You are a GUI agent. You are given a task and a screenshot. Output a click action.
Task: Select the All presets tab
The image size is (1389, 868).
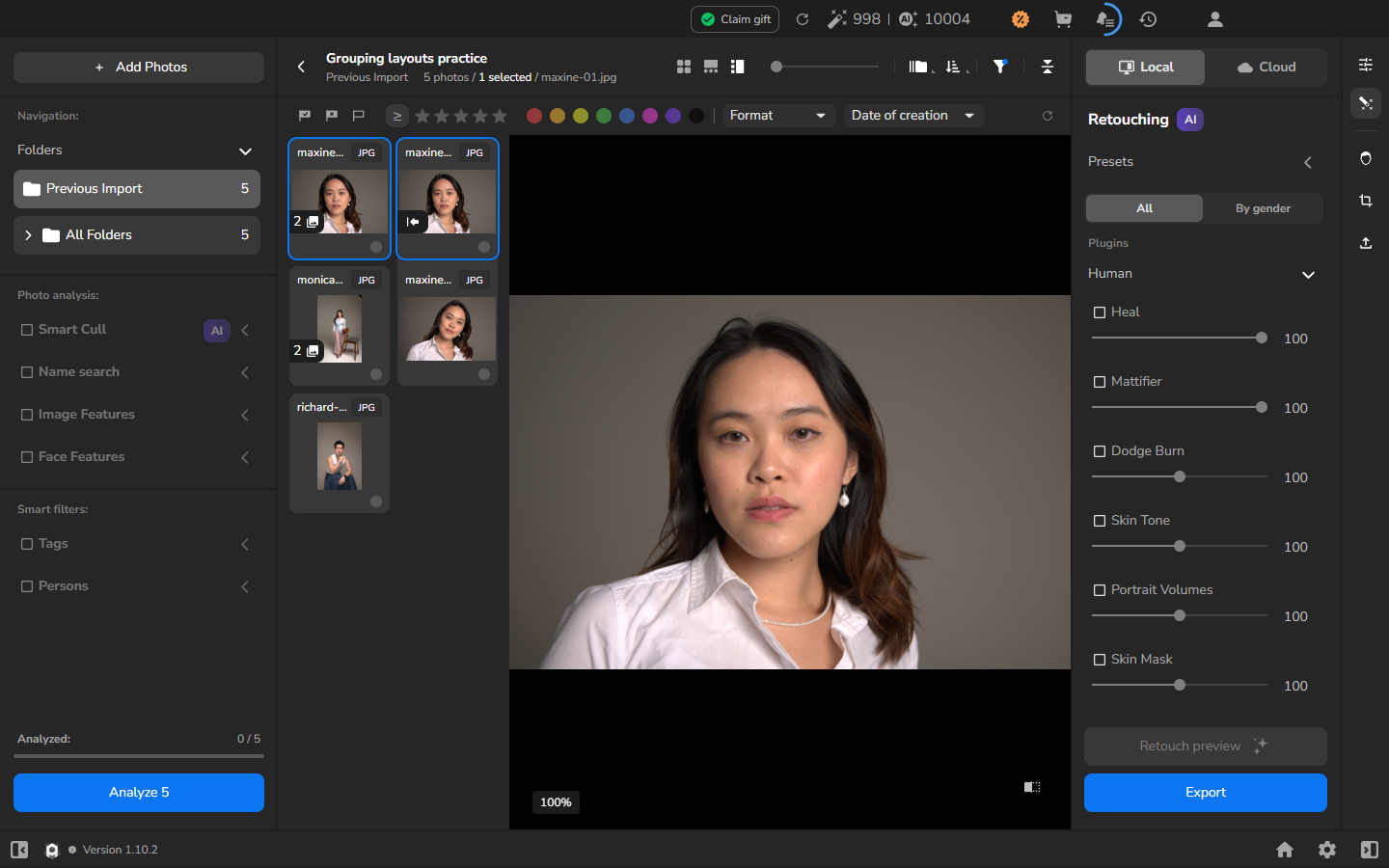(x=1144, y=208)
